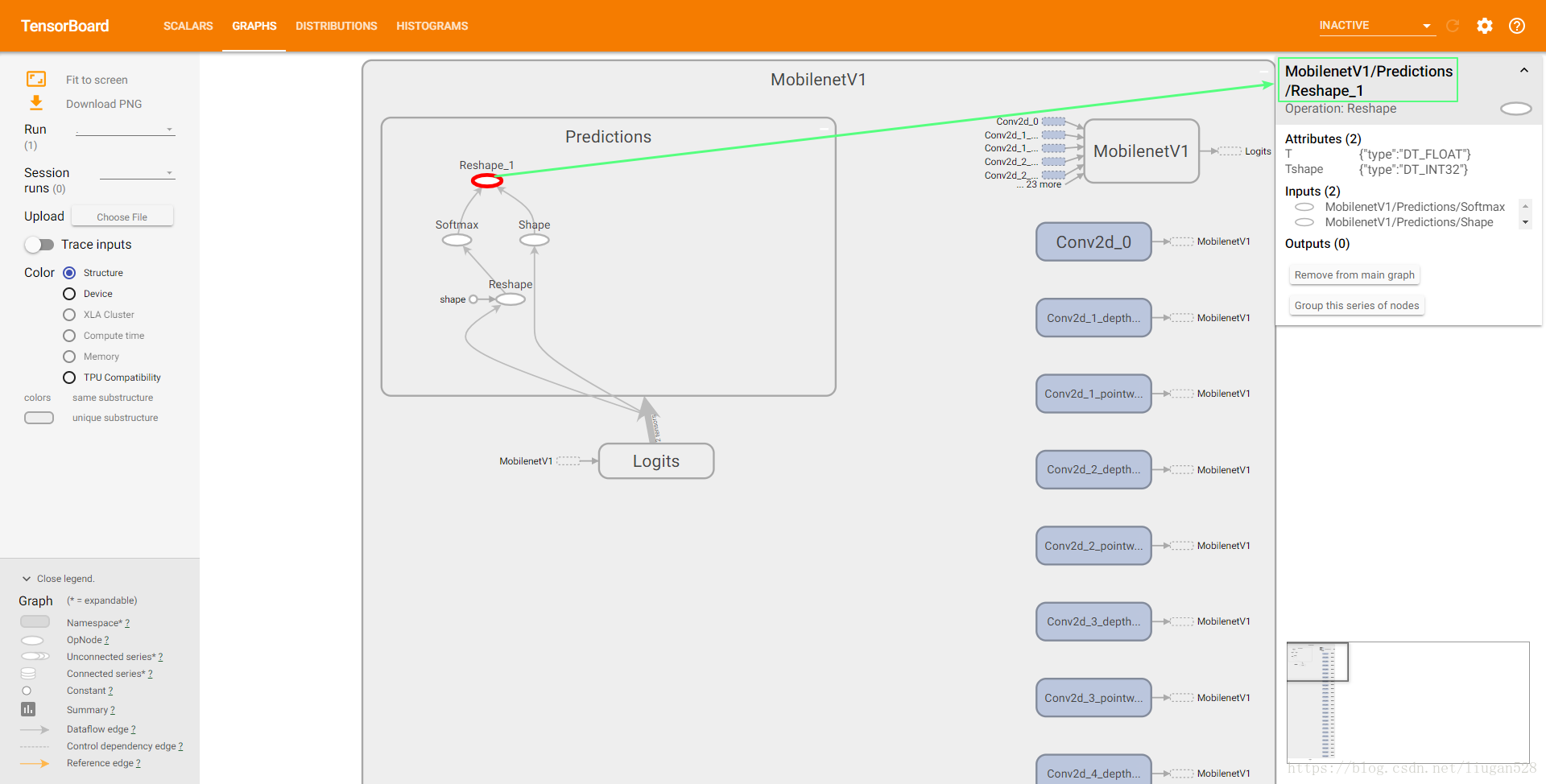Select the Conv2d_1_pointw... node
Screen dimensions: 1546x784
(1093, 394)
